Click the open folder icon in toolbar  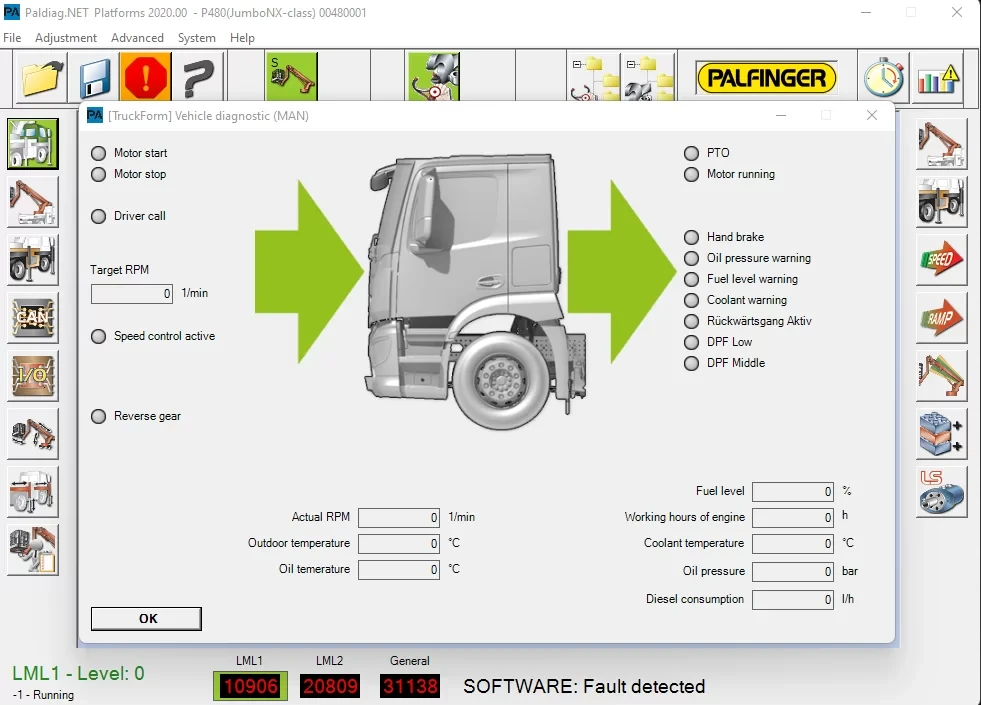(x=43, y=77)
